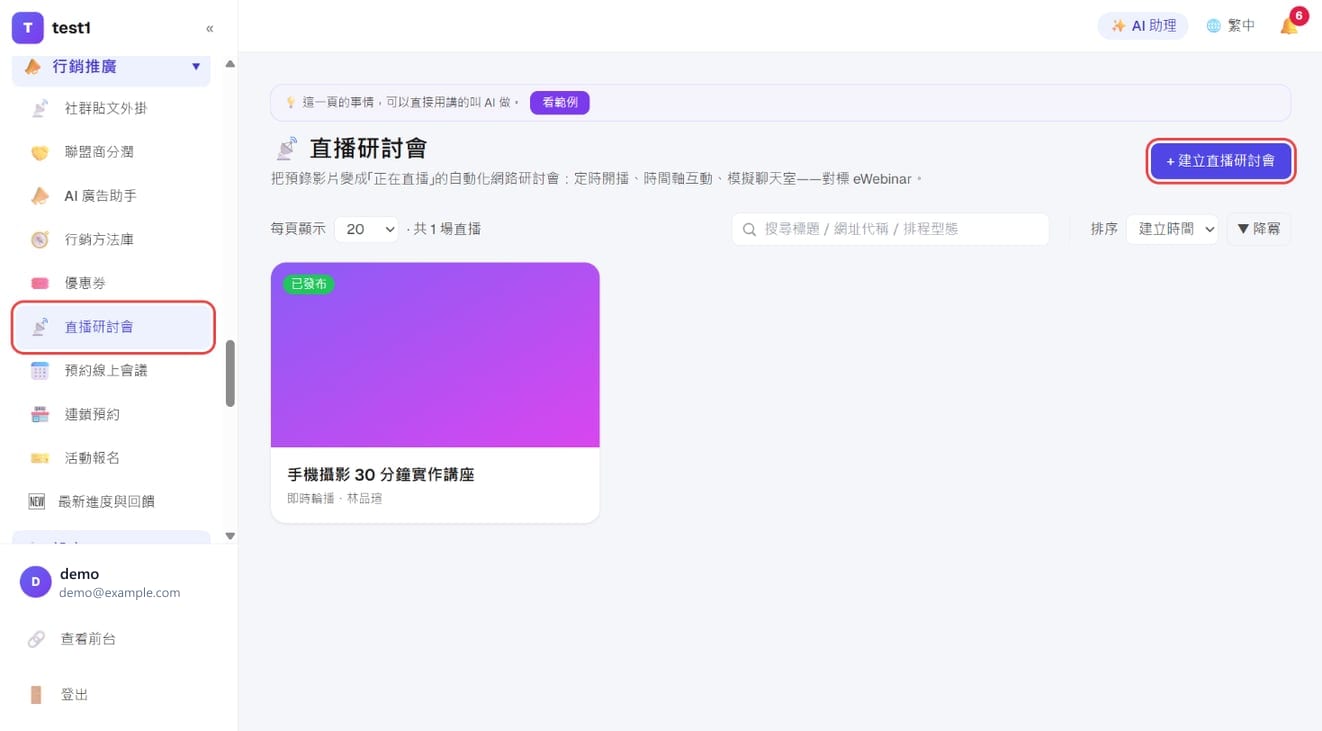Click the demo user avatar

36,582
